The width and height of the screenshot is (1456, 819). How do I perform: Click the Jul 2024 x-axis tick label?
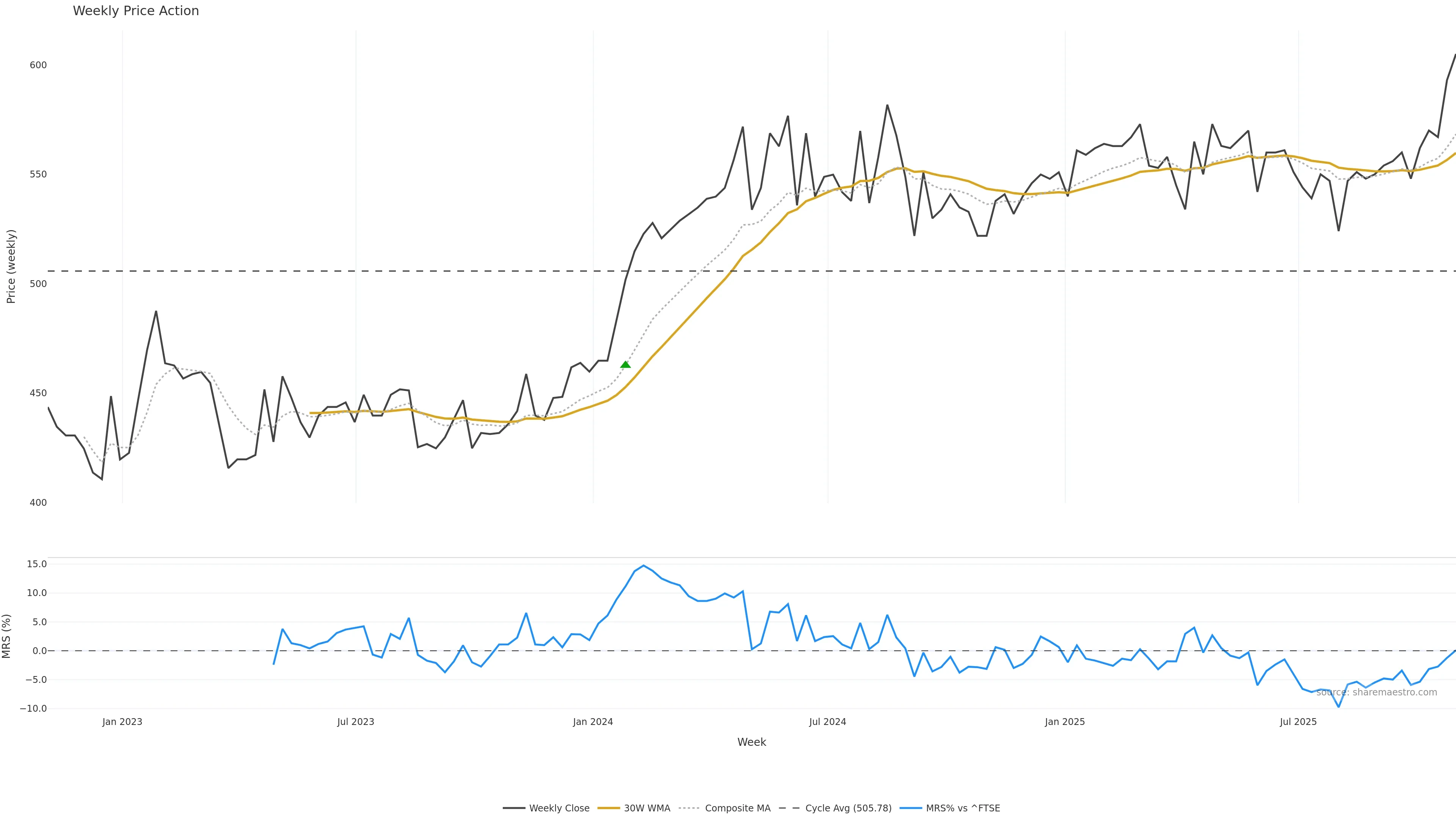(x=827, y=722)
